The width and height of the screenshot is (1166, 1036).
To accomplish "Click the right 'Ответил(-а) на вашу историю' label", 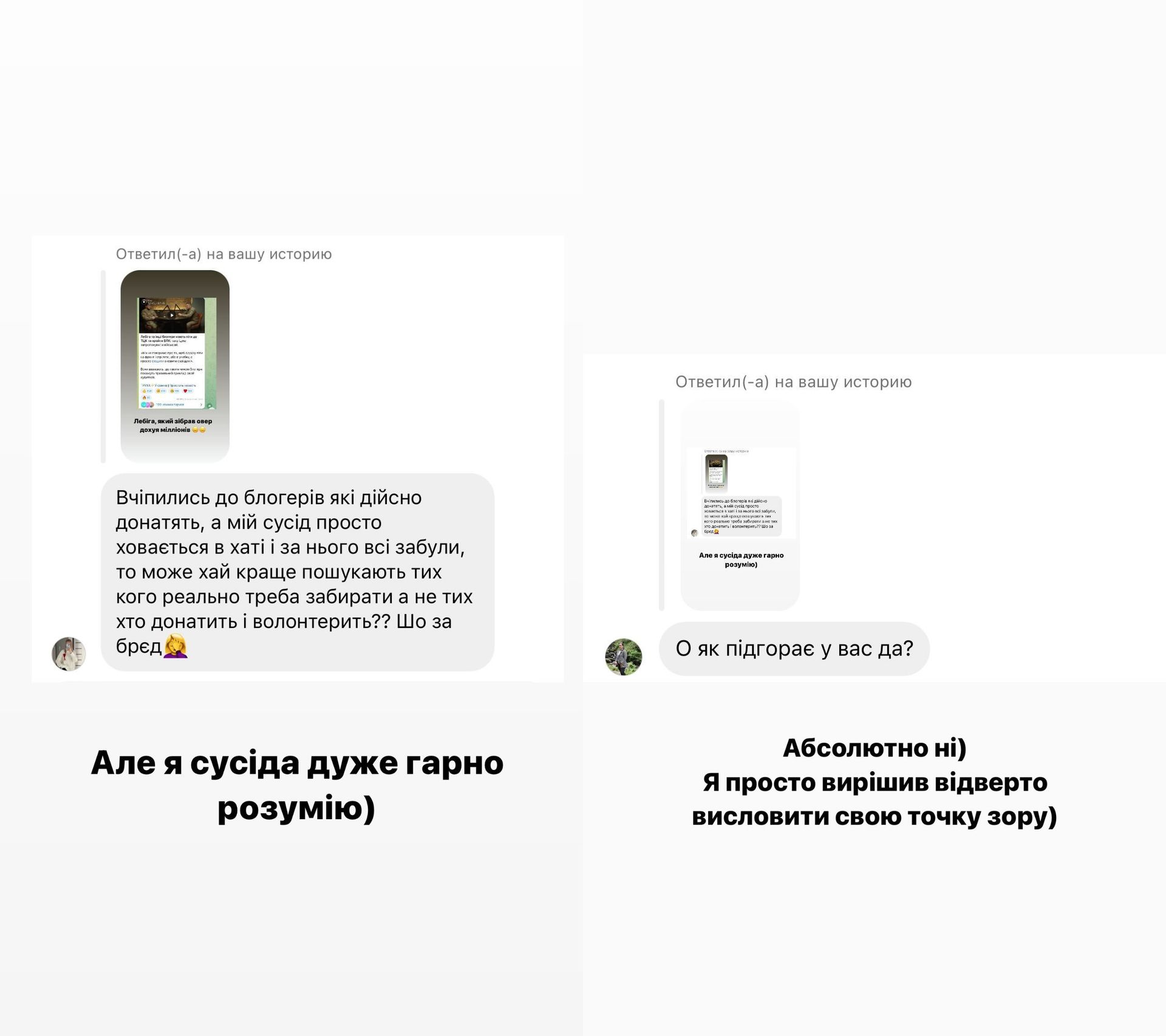I will (794, 382).
